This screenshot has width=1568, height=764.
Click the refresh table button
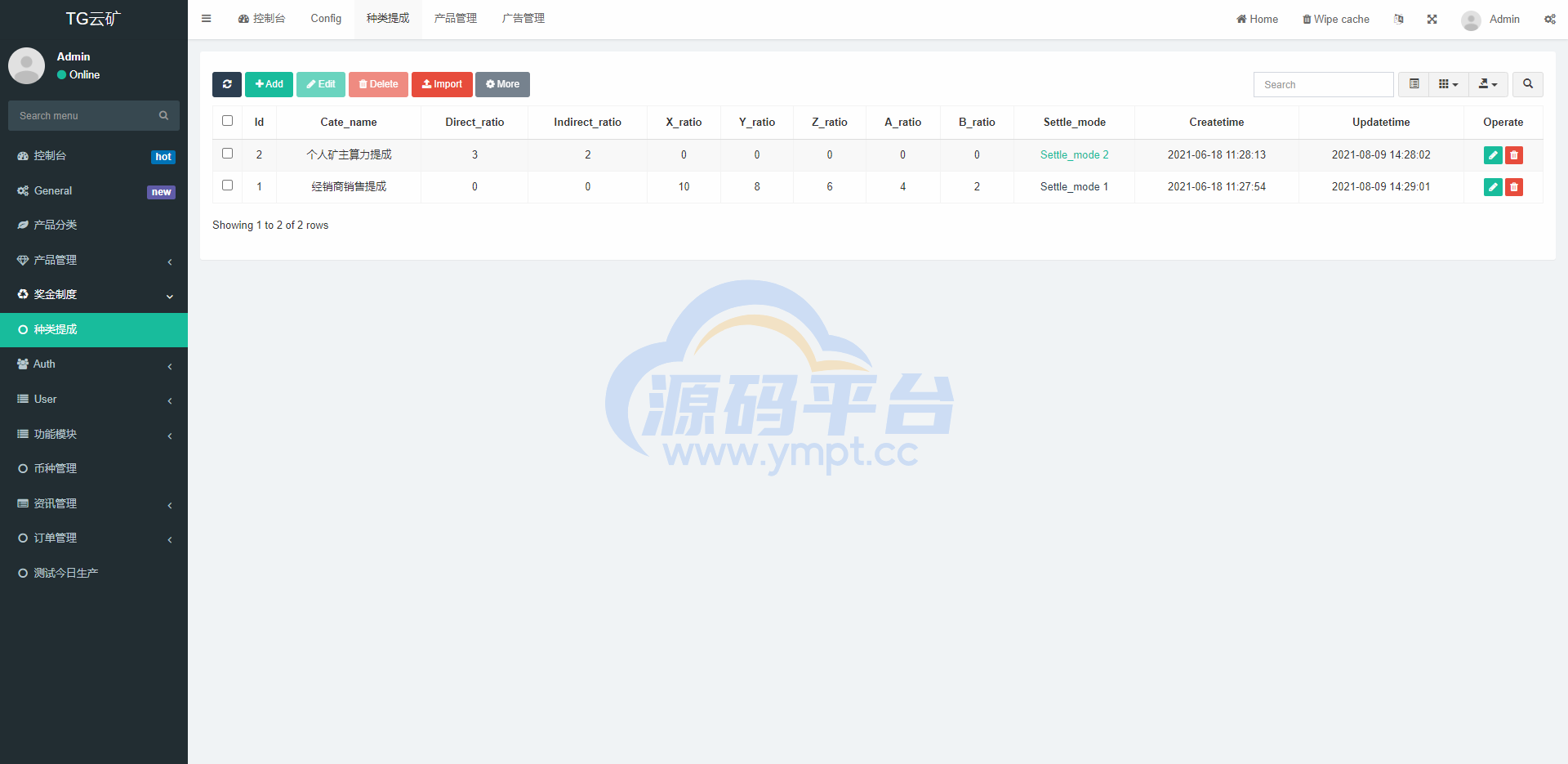pyautogui.click(x=227, y=84)
